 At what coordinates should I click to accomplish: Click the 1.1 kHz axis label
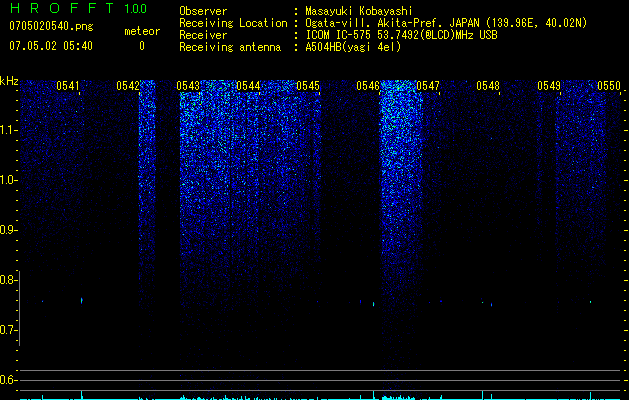[x=9, y=130]
